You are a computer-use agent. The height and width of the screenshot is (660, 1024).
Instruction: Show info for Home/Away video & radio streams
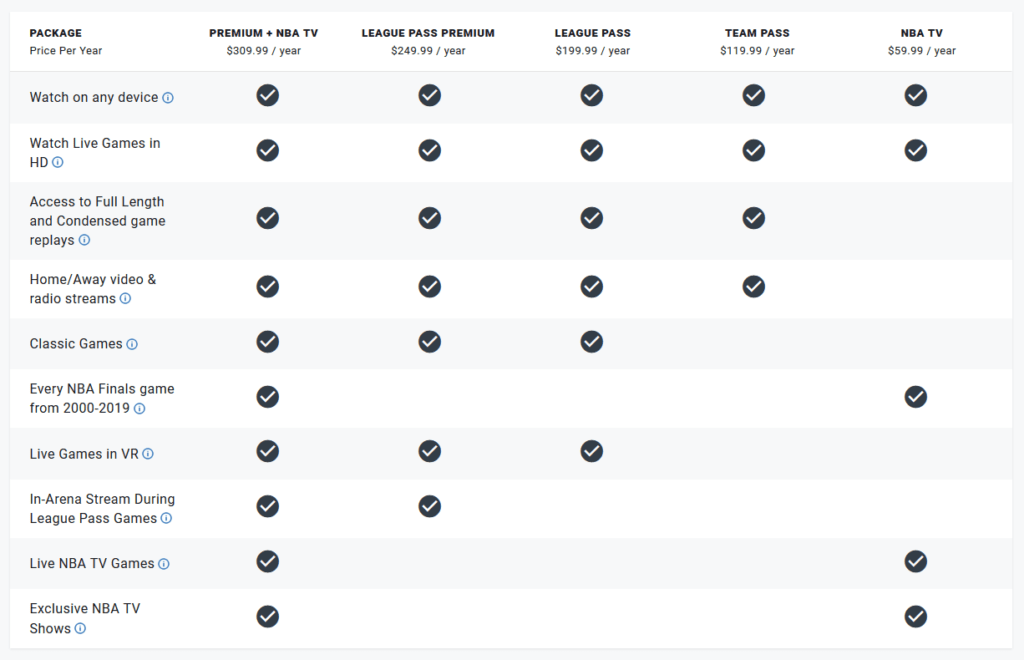click(125, 299)
